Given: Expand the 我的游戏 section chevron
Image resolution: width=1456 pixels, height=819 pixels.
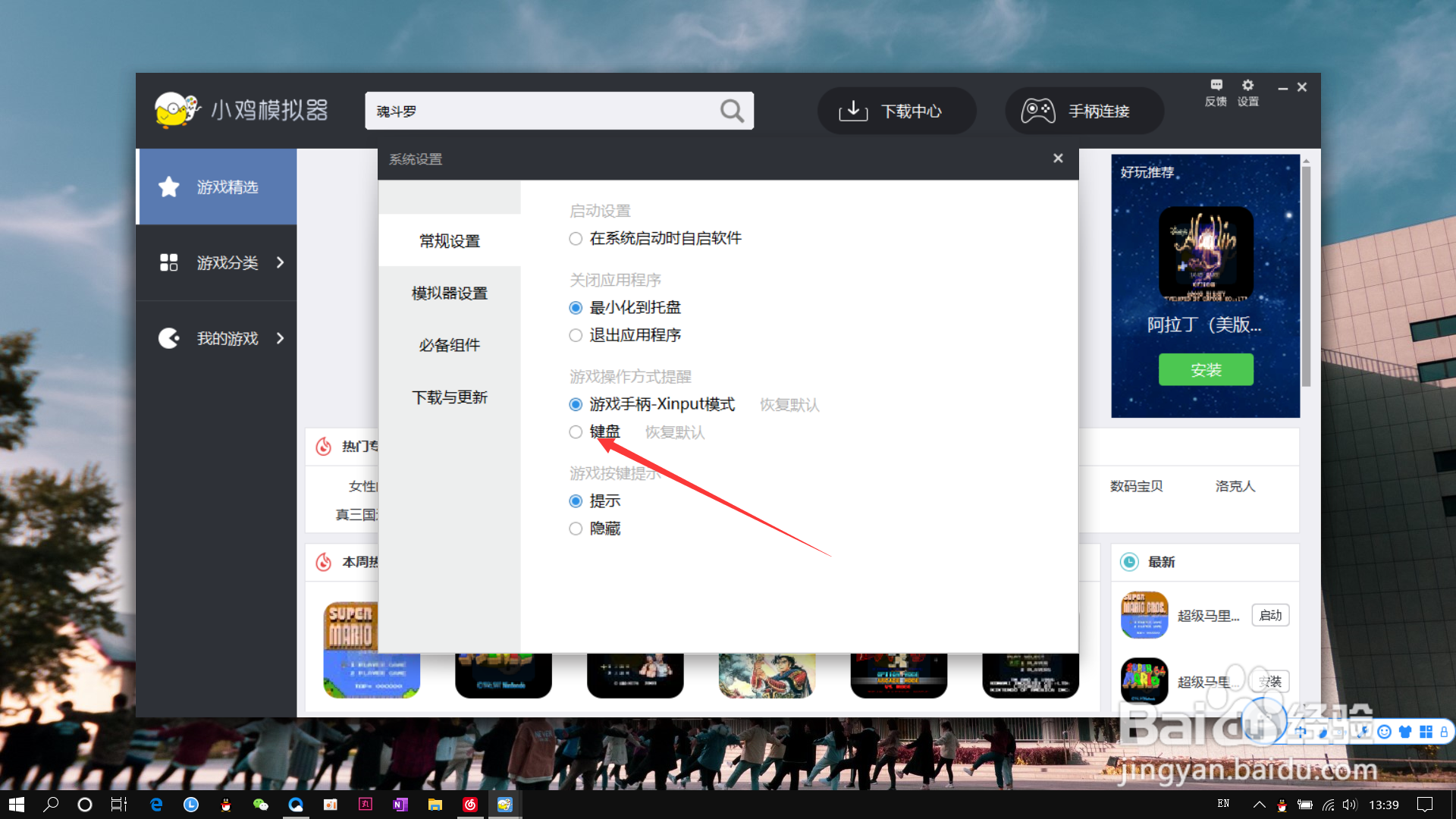Looking at the screenshot, I should tap(281, 338).
